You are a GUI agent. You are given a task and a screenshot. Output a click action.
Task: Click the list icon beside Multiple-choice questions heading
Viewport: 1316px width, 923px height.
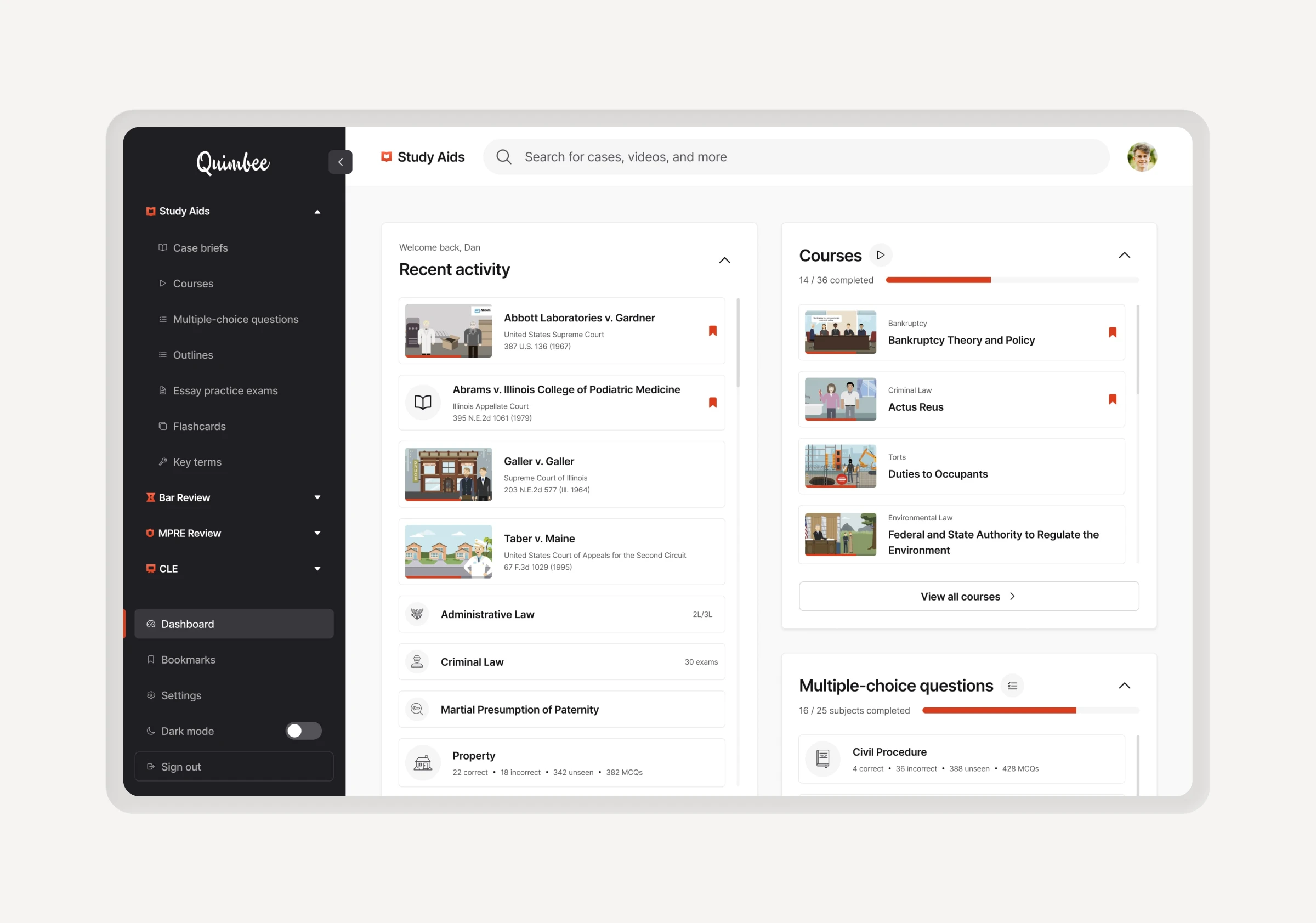[x=1012, y=686]
